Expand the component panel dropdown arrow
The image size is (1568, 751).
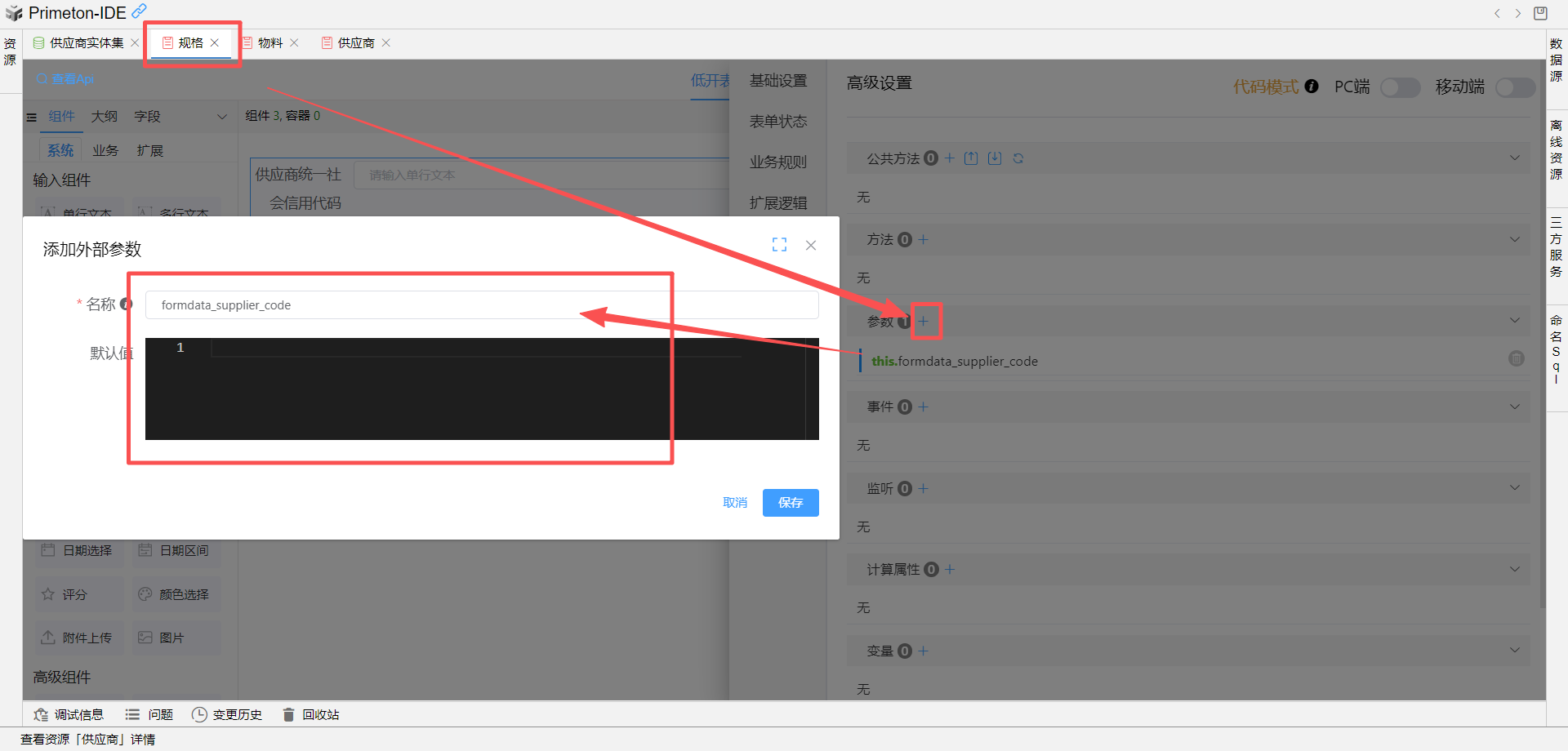(x=221, y=117)
